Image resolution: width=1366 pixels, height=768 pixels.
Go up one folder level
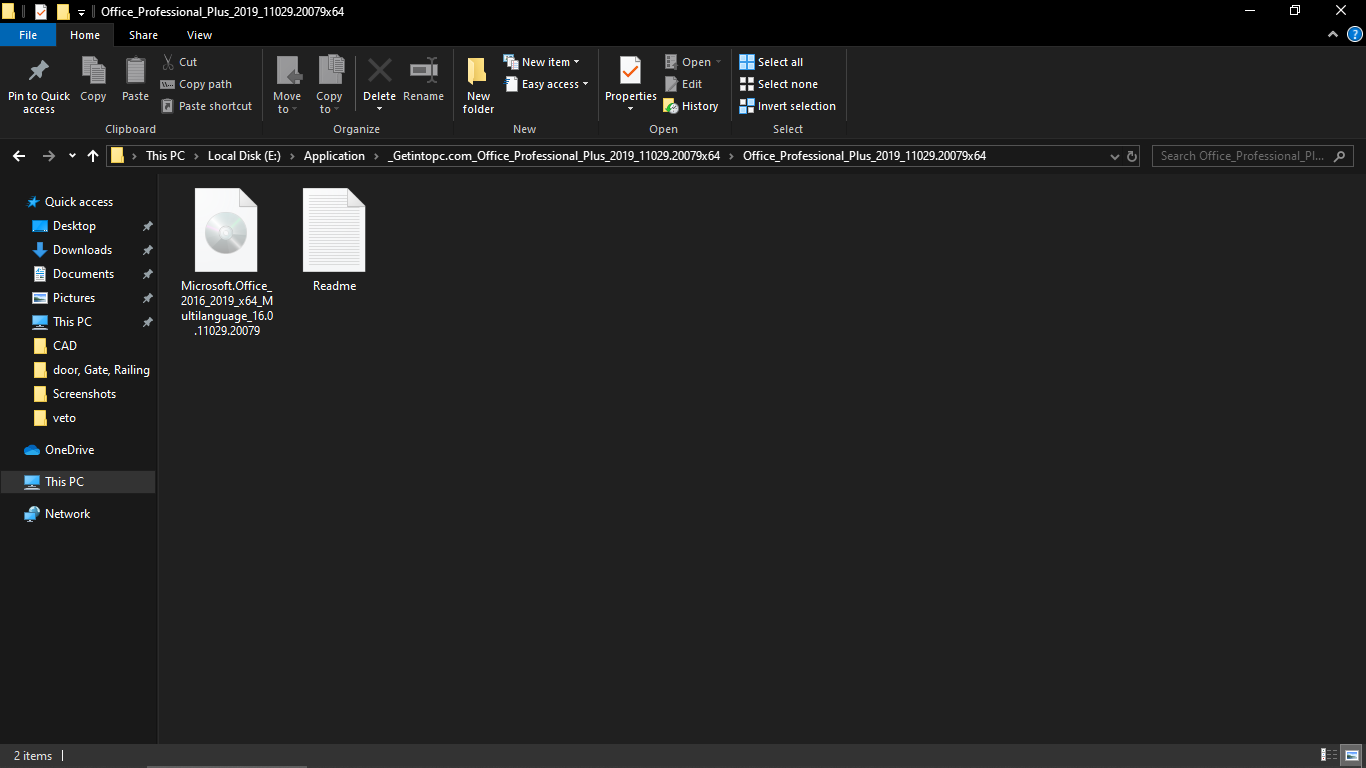[93, 156]
